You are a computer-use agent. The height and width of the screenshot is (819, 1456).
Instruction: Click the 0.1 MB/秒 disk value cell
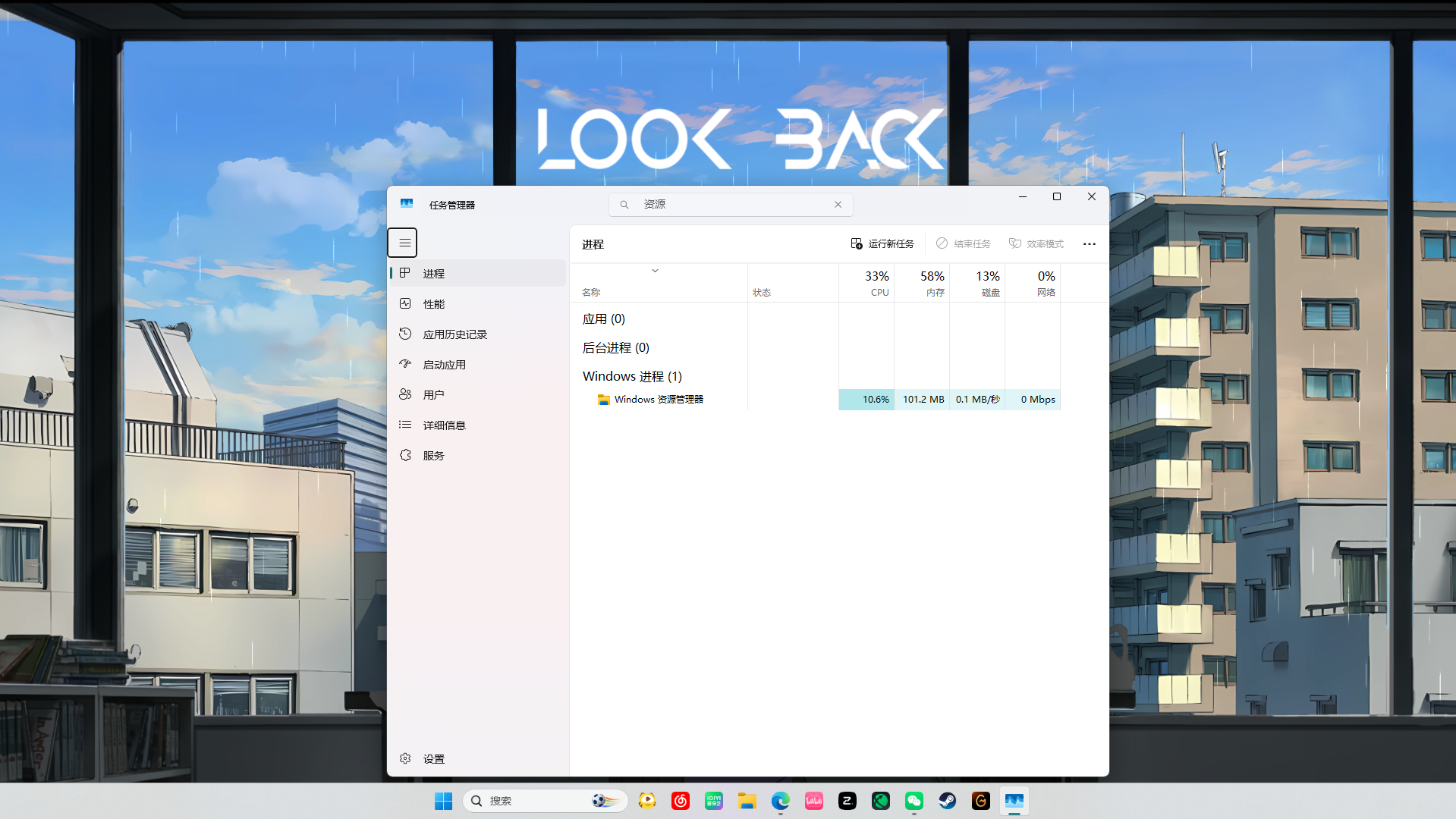tap(977, 400)
